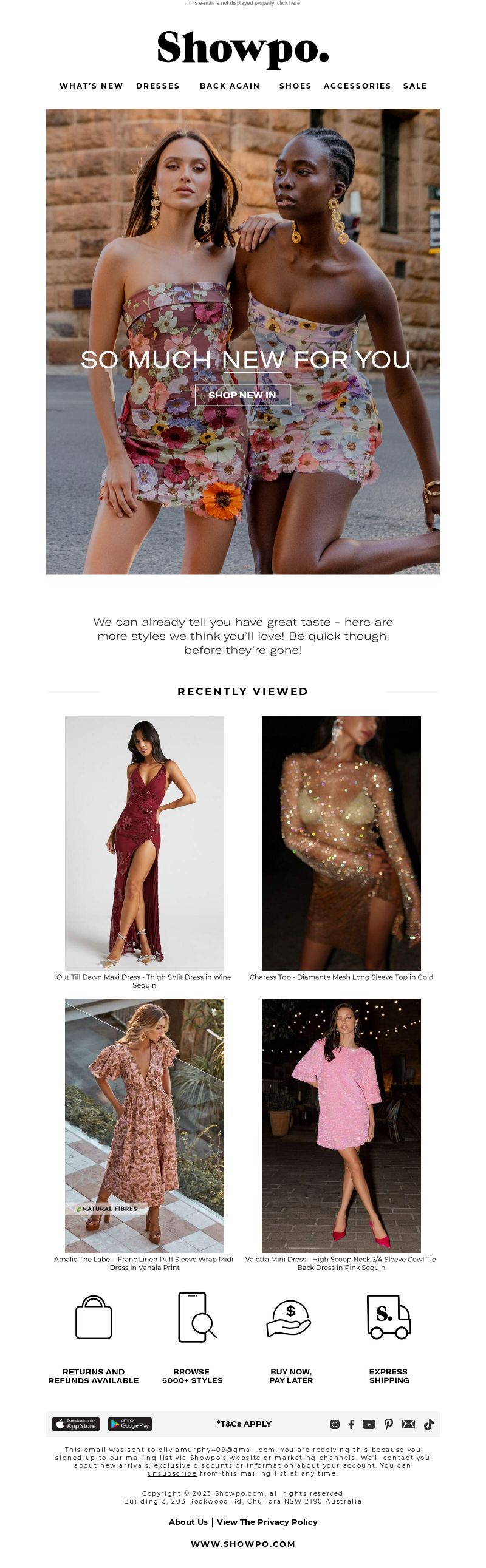Open the What's New menu
Viewport: 486px width, 1568px height.
point(91,86)
